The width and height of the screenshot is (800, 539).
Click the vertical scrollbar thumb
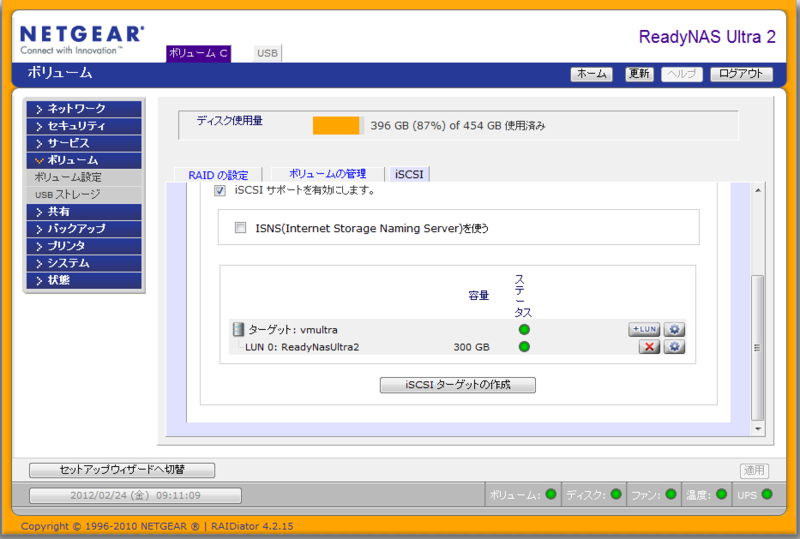point(758,348)
